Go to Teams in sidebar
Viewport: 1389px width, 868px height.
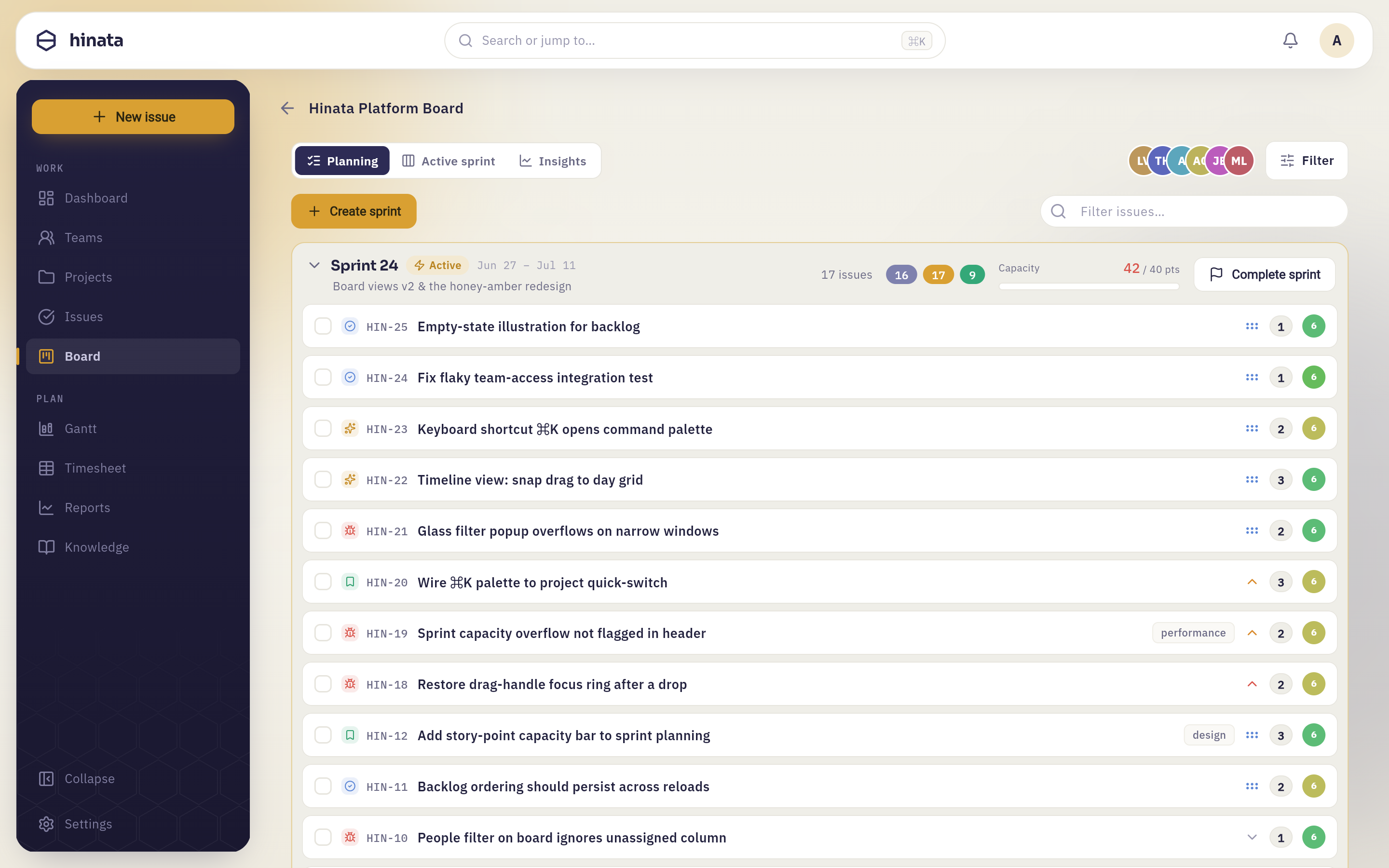coord(133,238)
